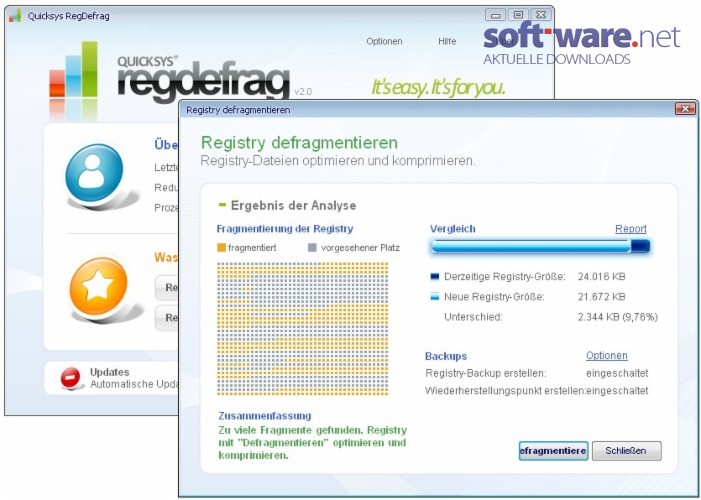Open the Backups Optionen link
This screenshot has height=500, width=701.
[607, 356]
